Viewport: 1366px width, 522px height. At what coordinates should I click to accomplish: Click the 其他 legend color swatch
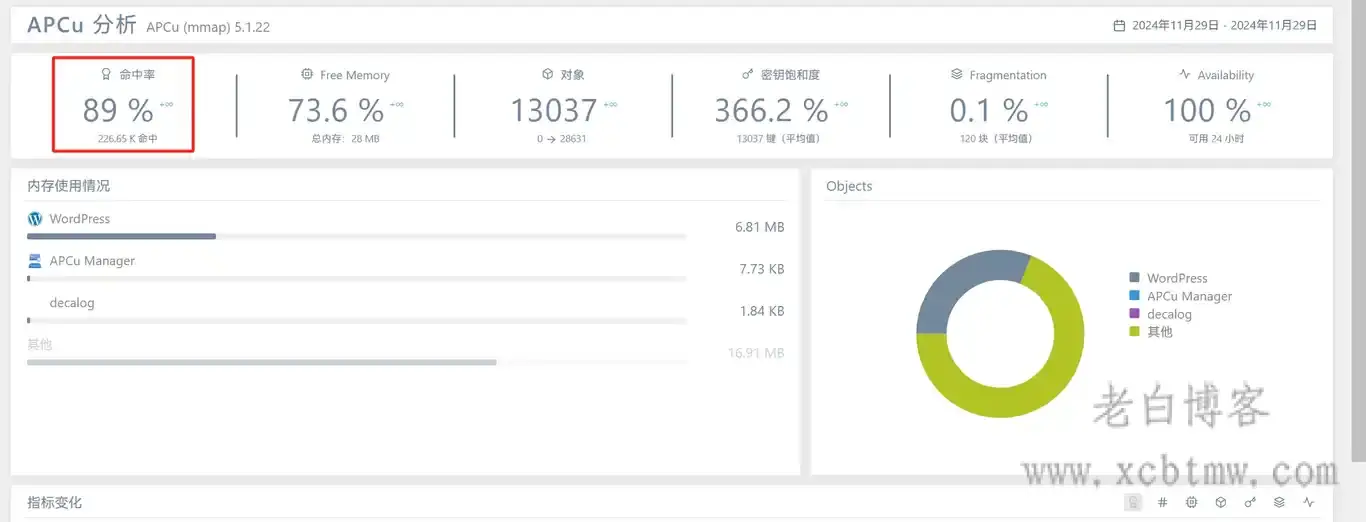point(1134,332)
